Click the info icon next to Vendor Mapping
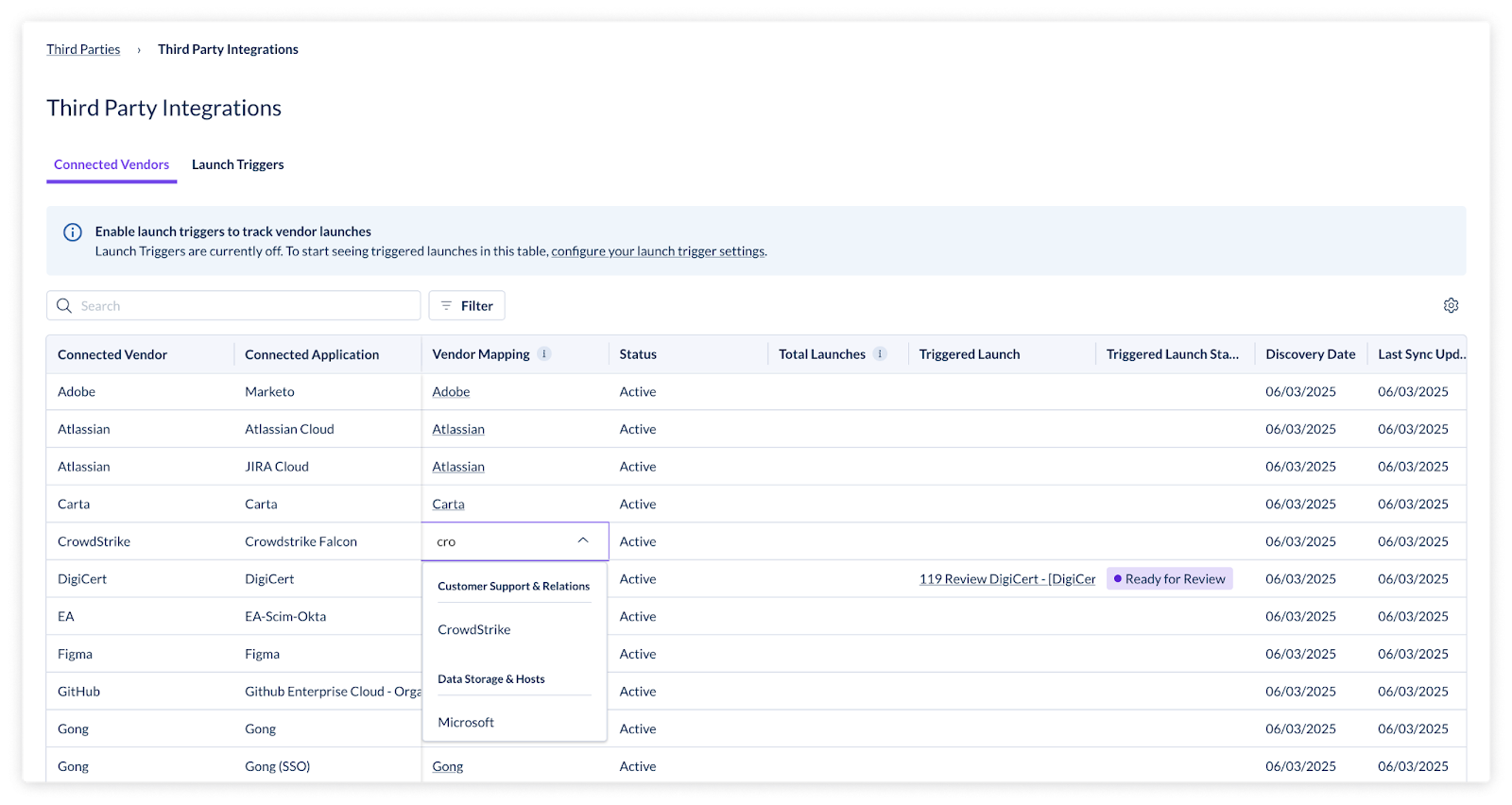 click(x=544, y=354)
